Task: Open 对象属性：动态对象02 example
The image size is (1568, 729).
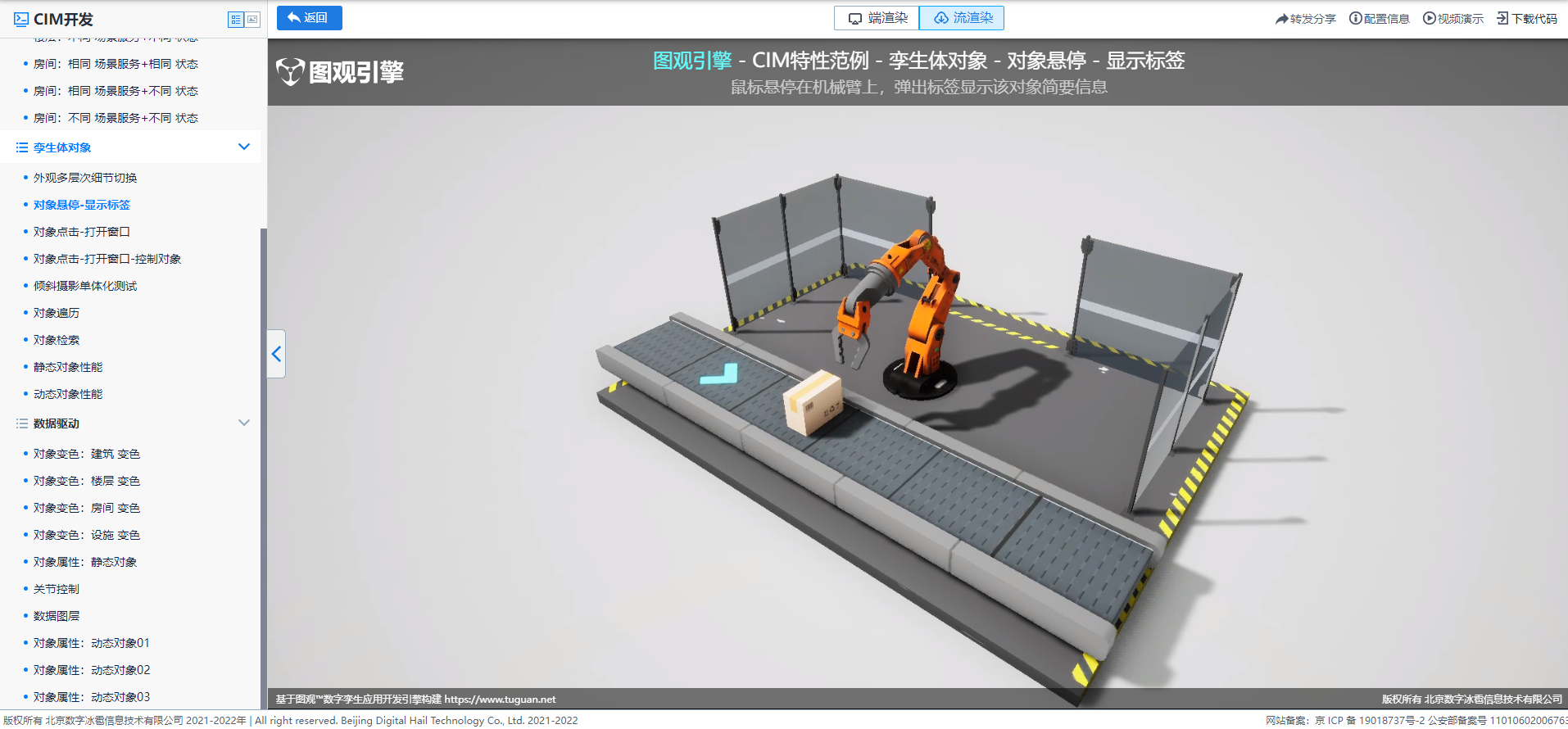Action: (x=92, y=670)
